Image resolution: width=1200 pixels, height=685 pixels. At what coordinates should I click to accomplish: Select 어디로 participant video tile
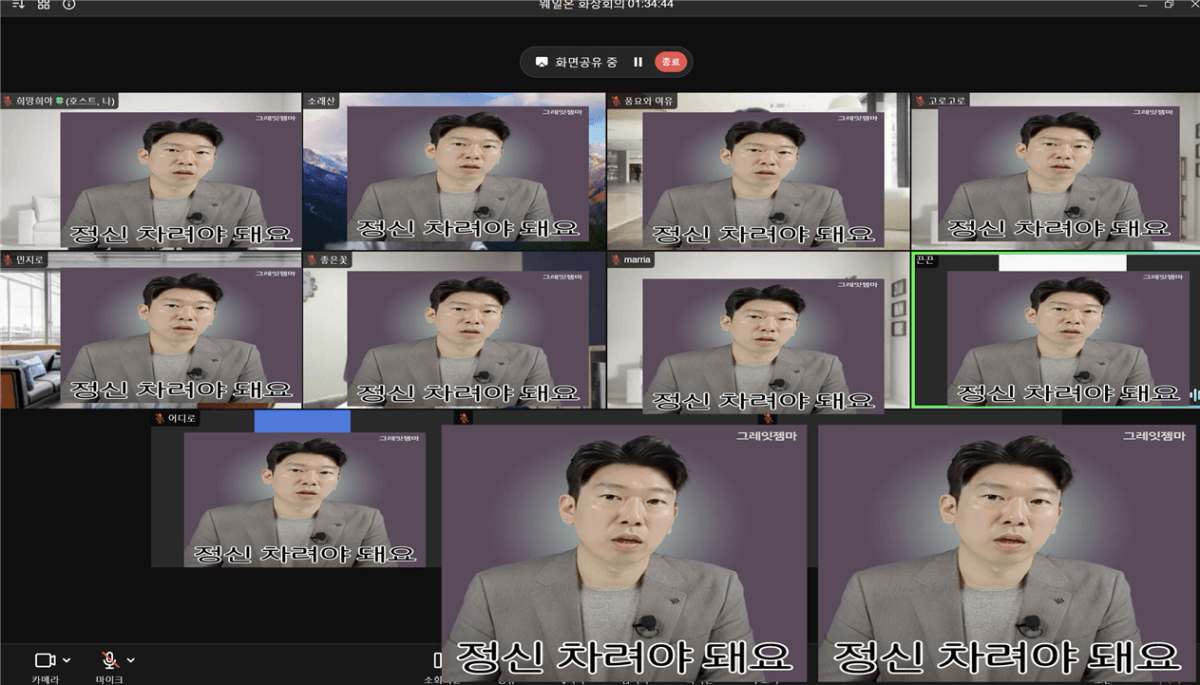[x=295, y=489]
